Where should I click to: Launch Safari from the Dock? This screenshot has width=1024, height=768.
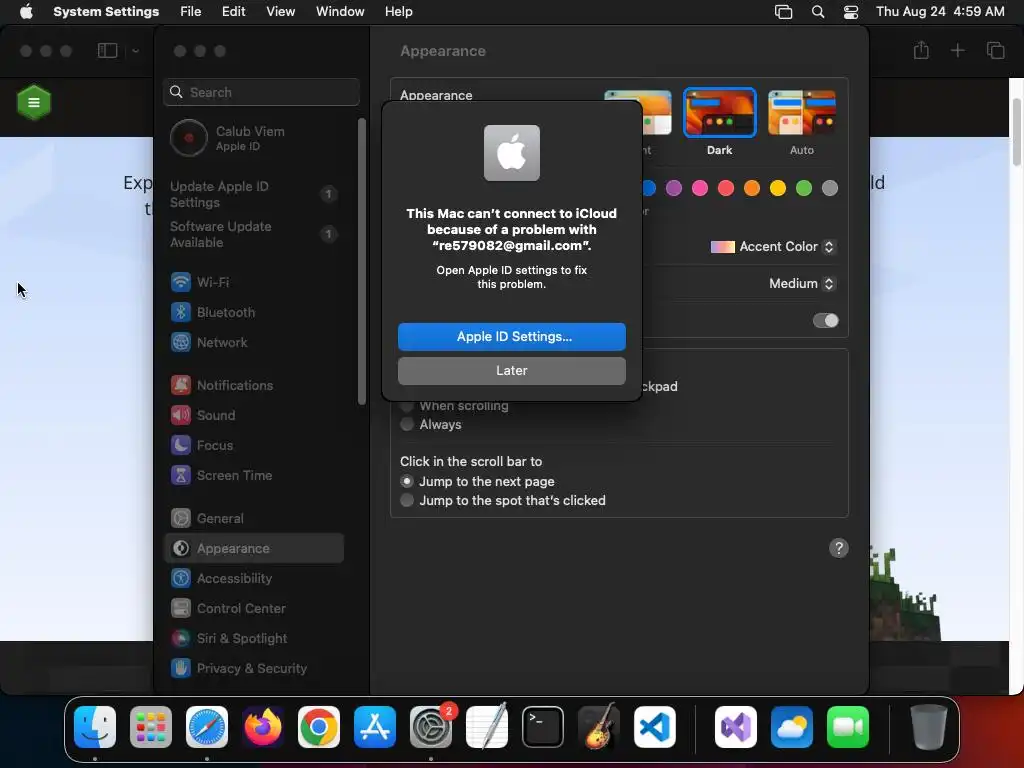click(207, 727)
